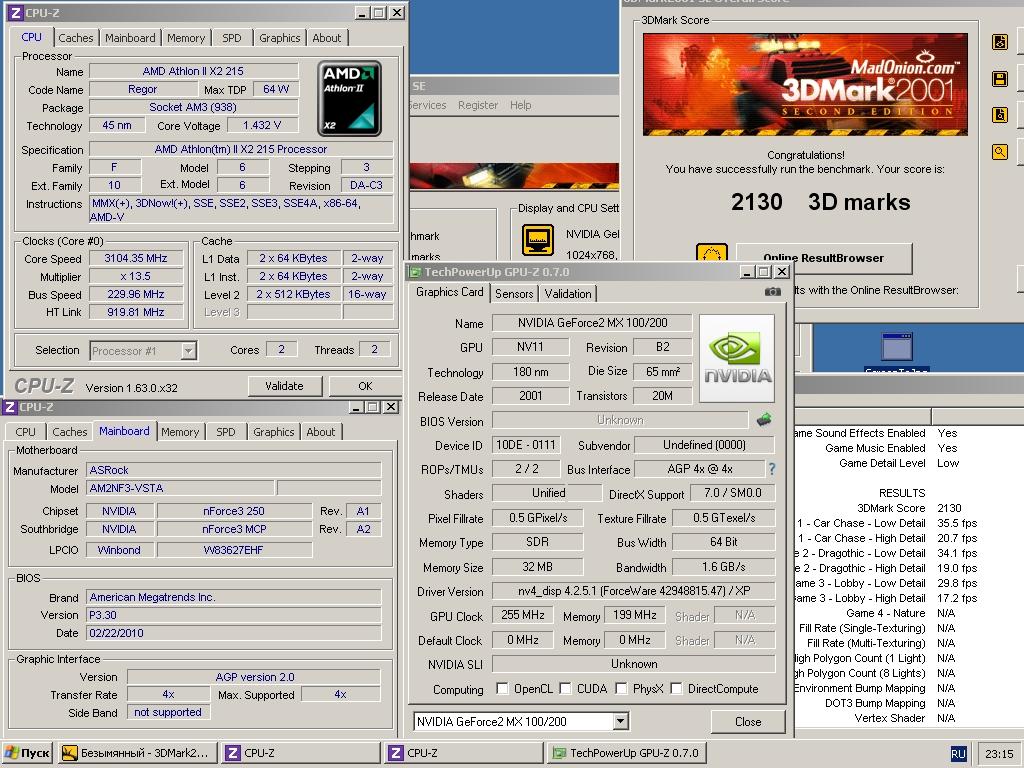Click the 3DMark2001 banner image
This screenshot has height=768, width=1024.
(805, 85)
